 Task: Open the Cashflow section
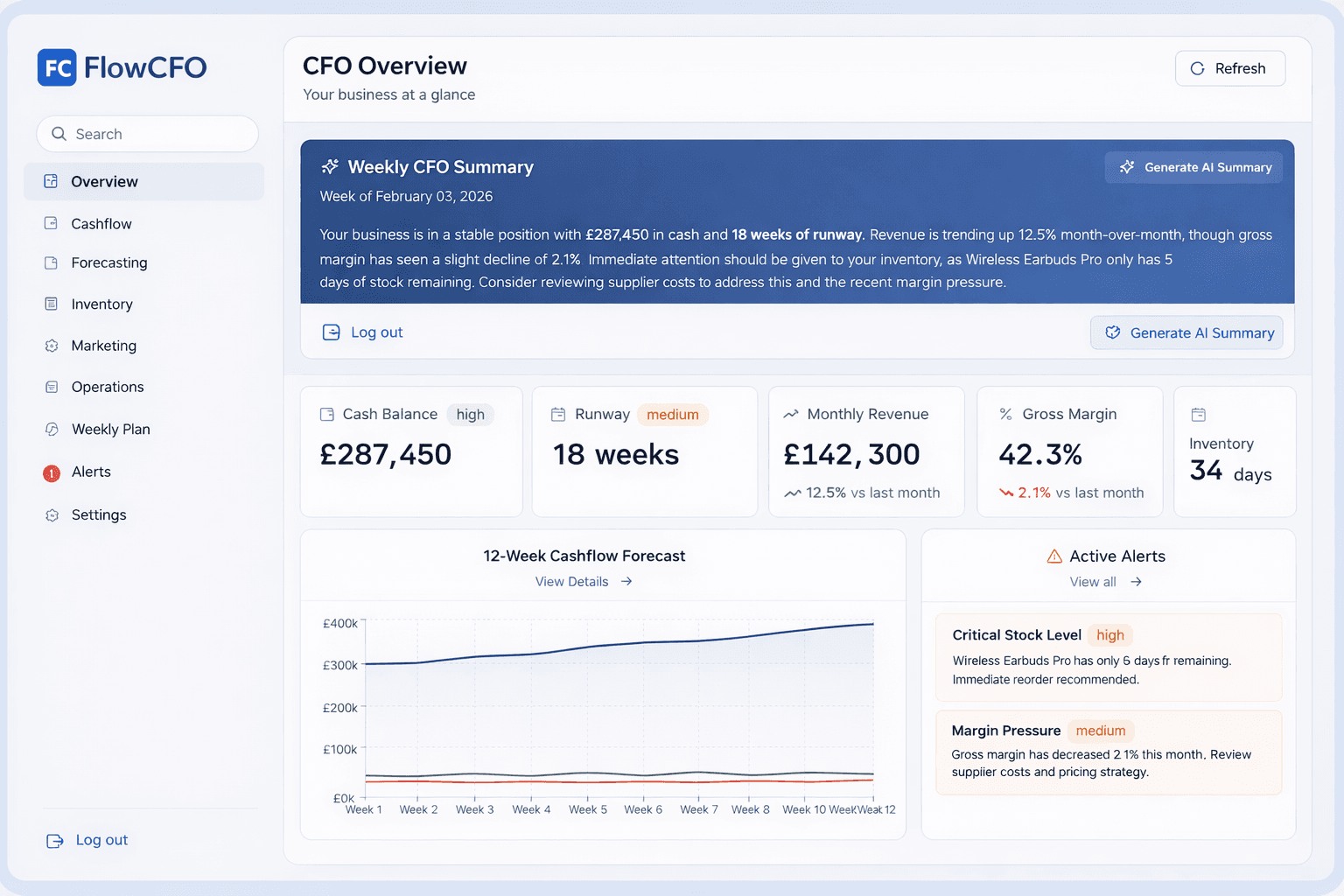pos(101,224)
